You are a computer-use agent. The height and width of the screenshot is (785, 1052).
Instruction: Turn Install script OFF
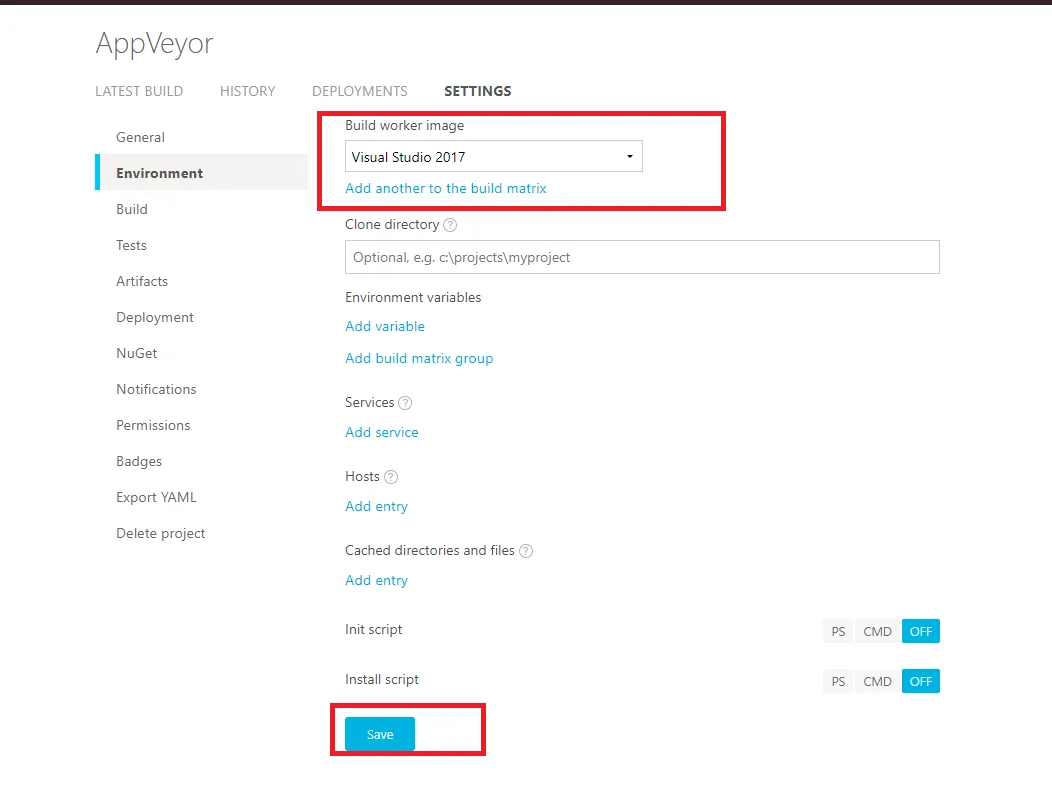tap(920, 681)
